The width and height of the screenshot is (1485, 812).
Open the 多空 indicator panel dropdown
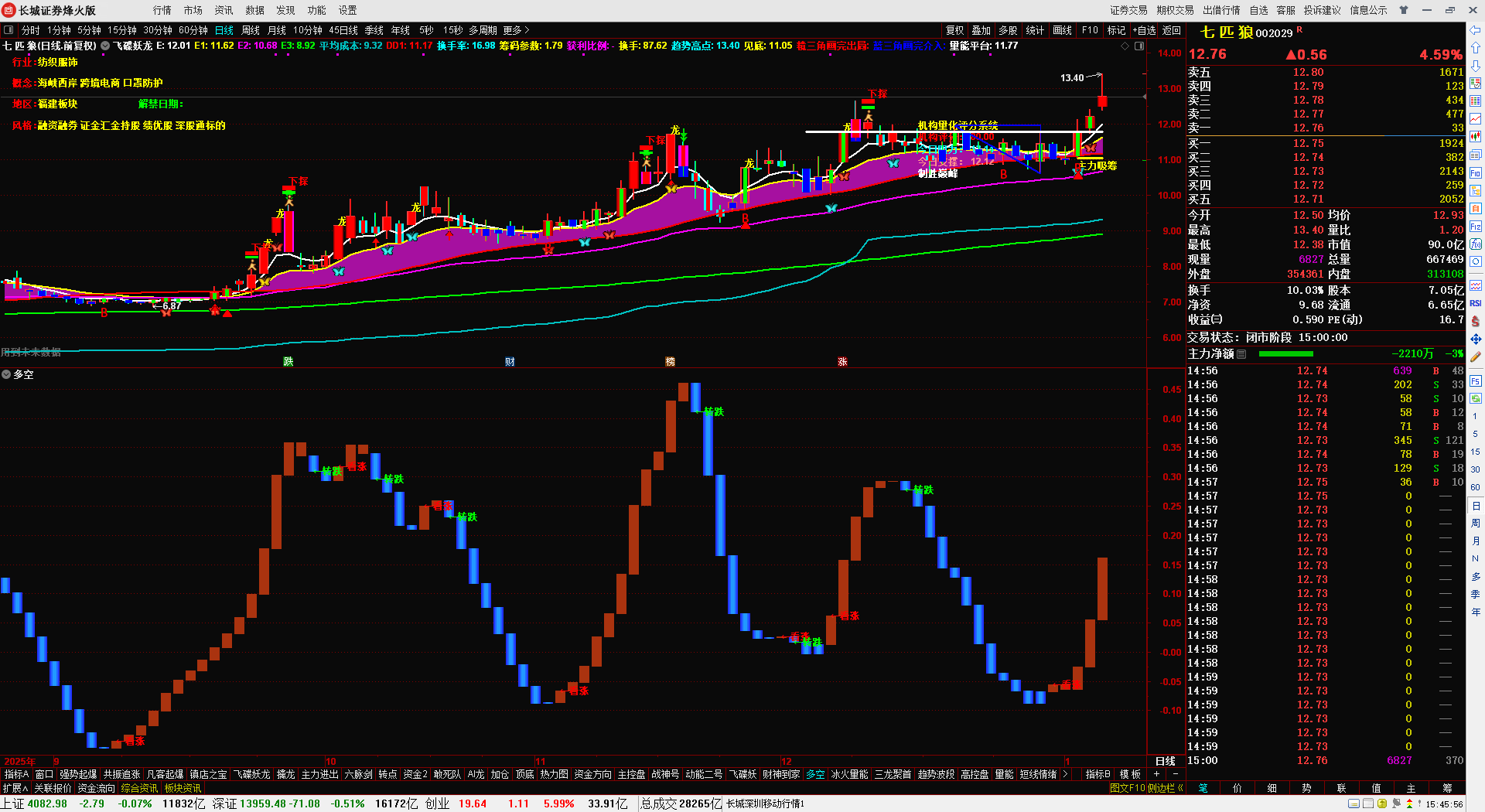pyautogui.click(x=6, y=374)
